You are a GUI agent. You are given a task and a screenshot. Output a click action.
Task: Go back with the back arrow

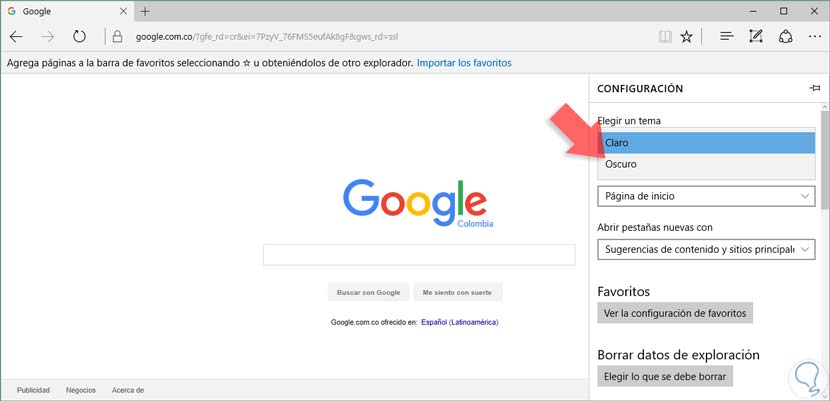16,37
